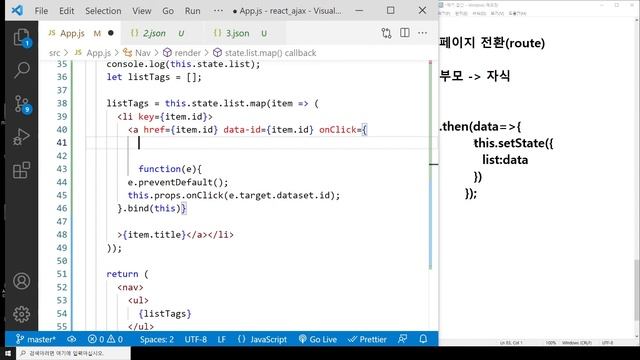
Task: Open the Explorer view in activity bar
Action: pos(22,38)
